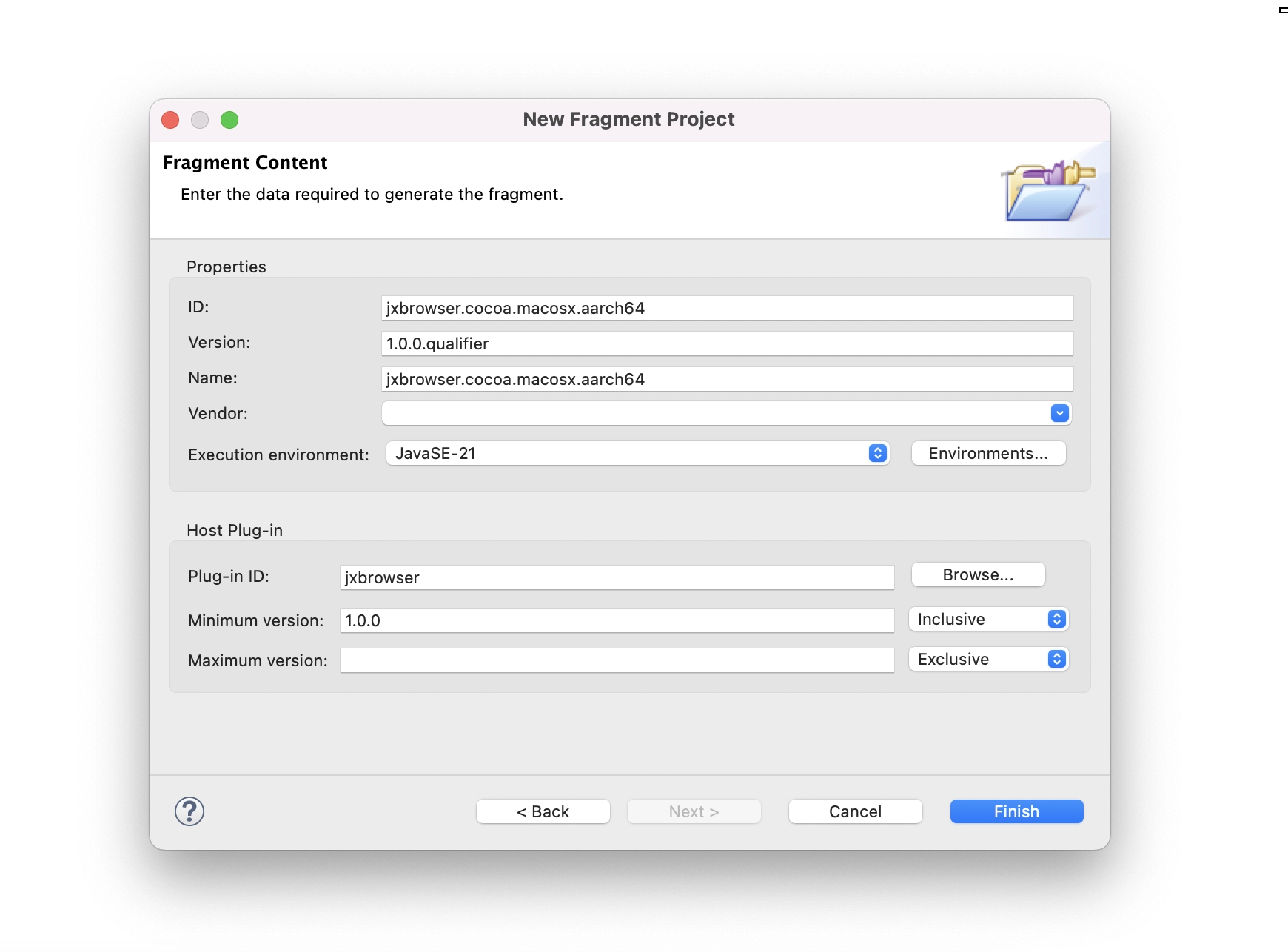Focus the Version field with 1.0.0.qualifier
The image size is (1288, 952).
pyautogui.click(x=727, y=343)
